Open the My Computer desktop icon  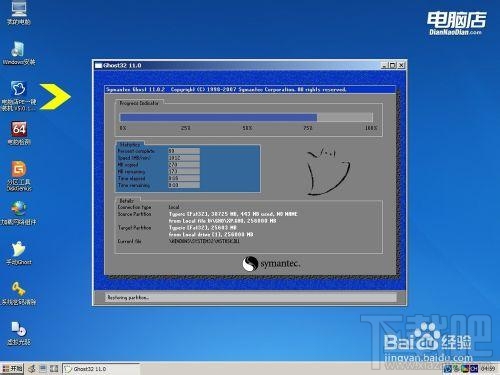19,13
